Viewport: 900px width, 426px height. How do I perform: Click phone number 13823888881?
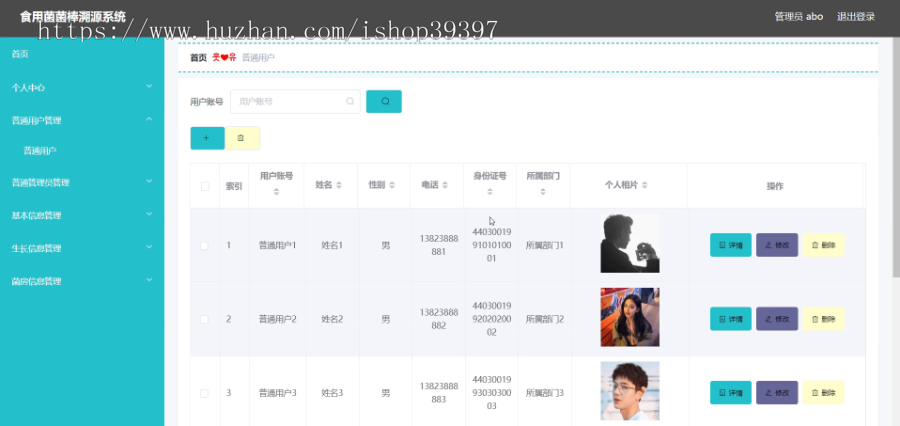[439, 245]
